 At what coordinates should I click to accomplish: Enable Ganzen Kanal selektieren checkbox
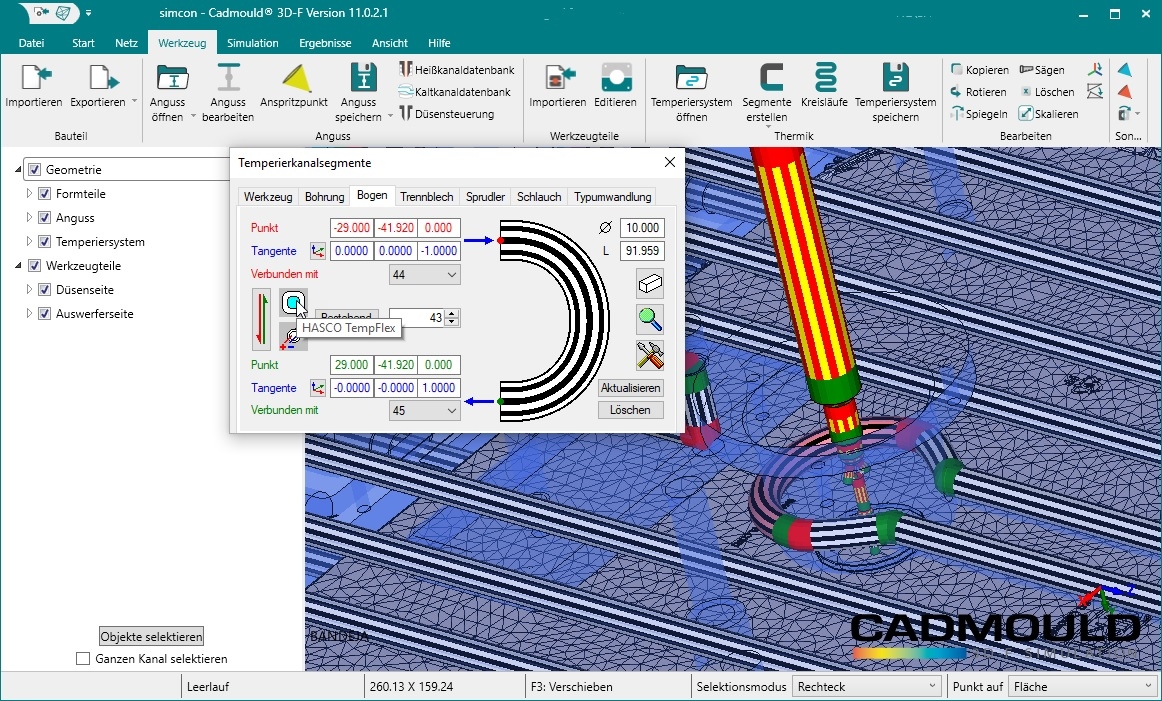pos(83,659)
